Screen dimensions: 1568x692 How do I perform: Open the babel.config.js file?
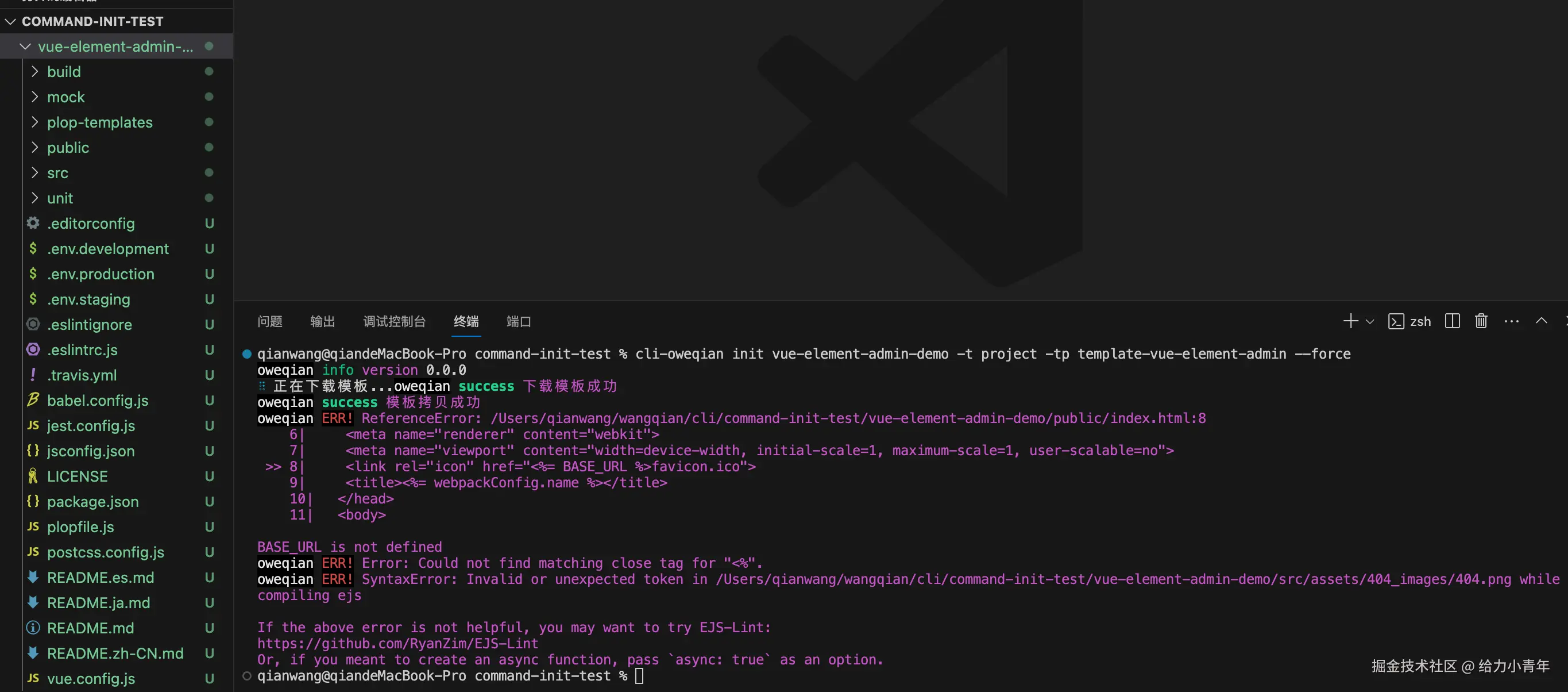98,400
